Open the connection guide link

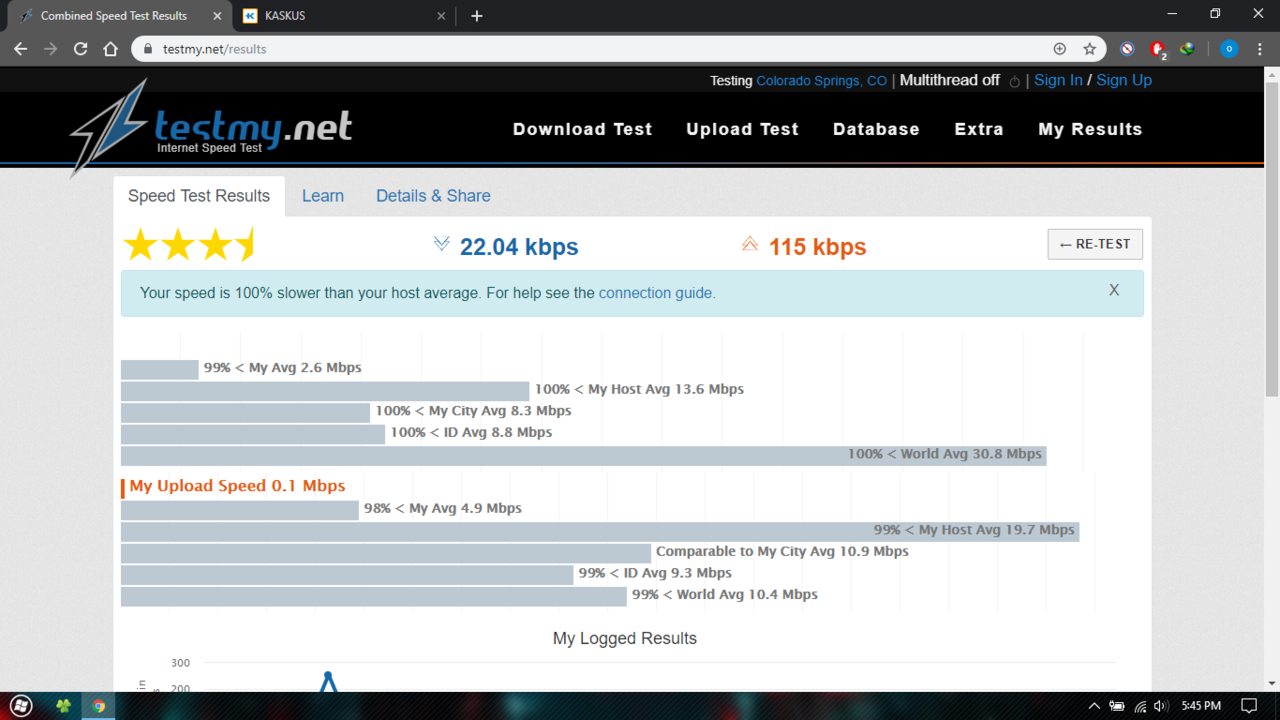[x=655, y=293]
